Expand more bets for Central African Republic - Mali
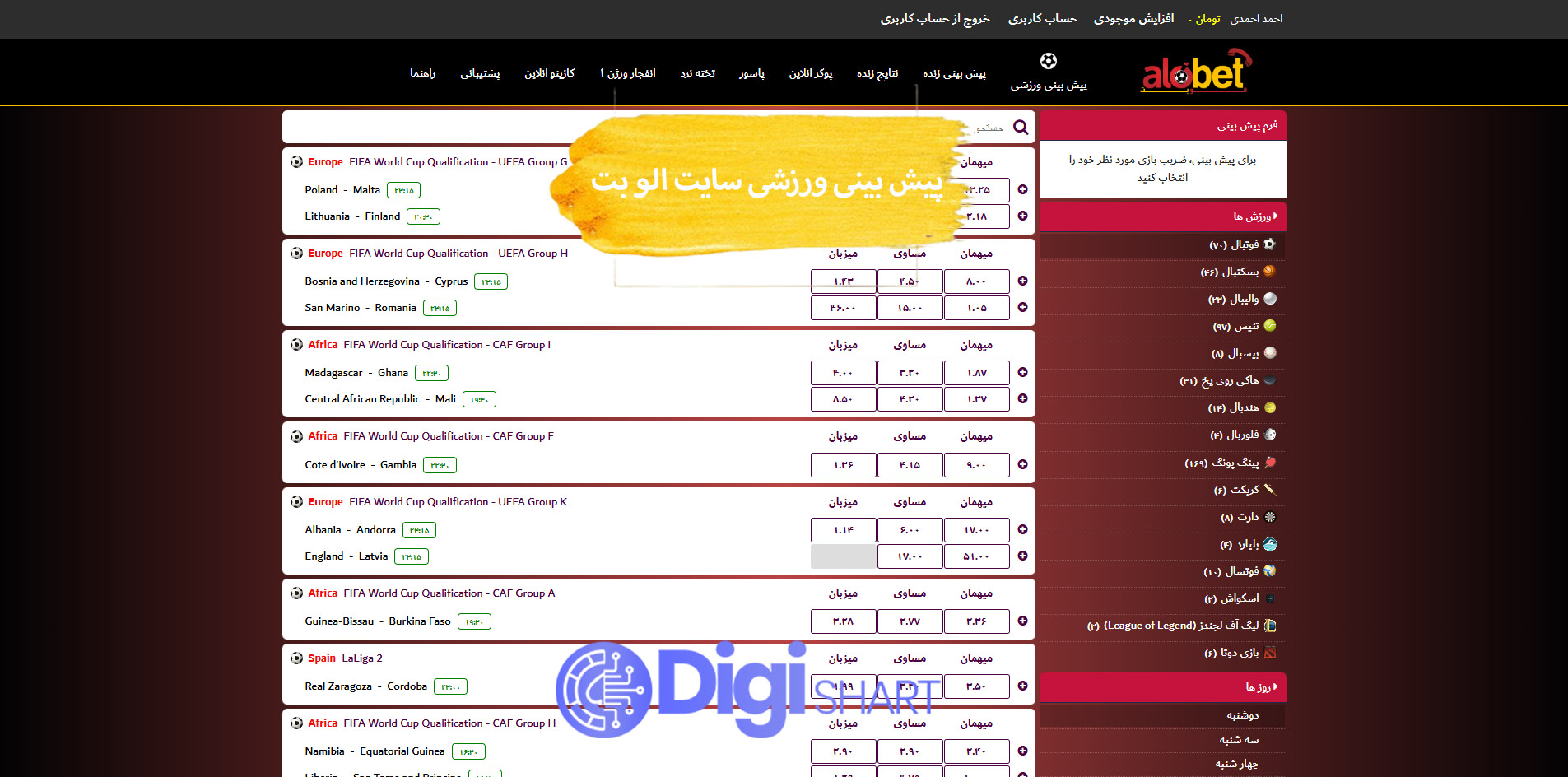This screenshot has height=777, width=1568. coord(1022,399)
